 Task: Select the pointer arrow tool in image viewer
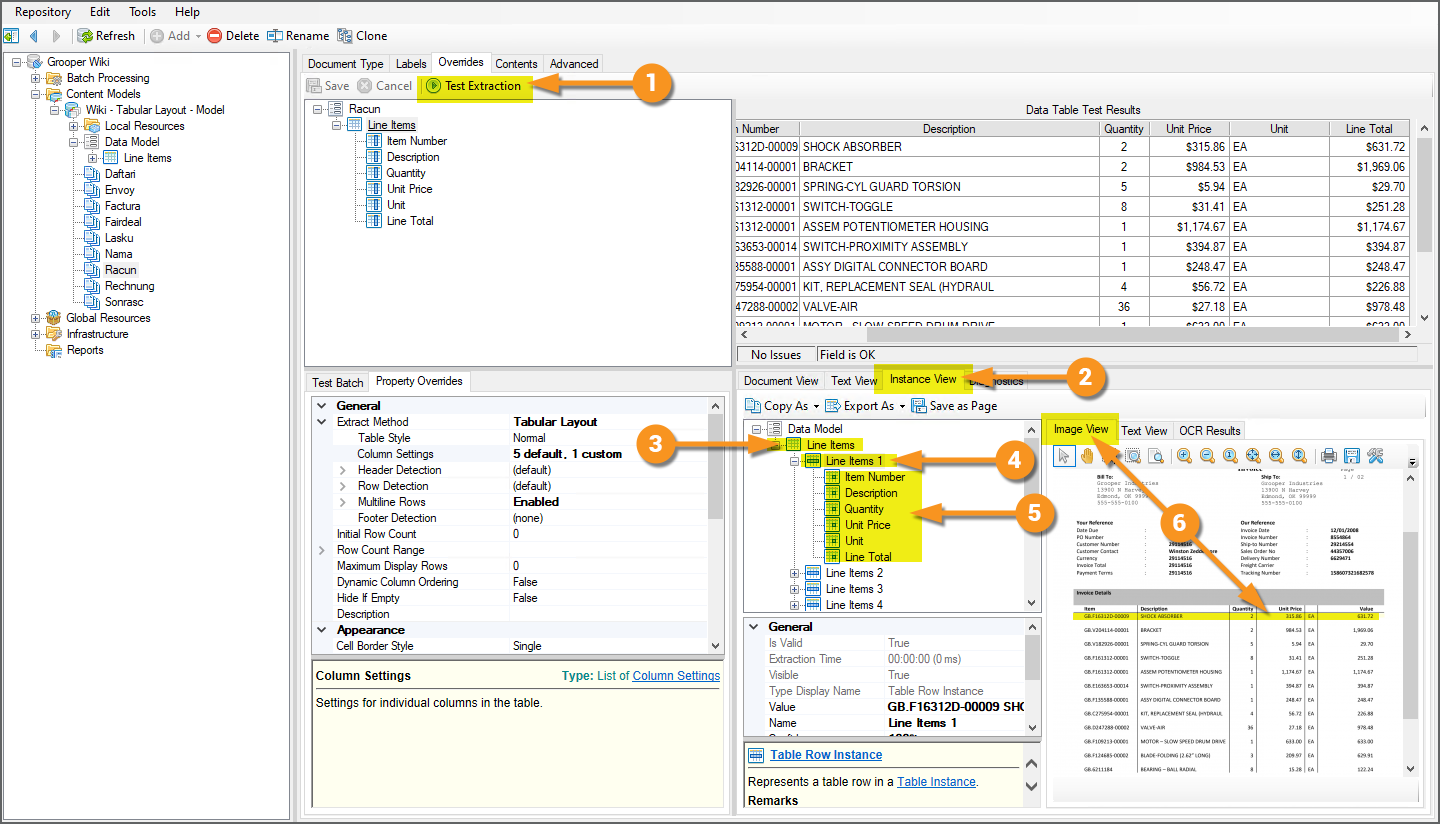point(1065,456)
